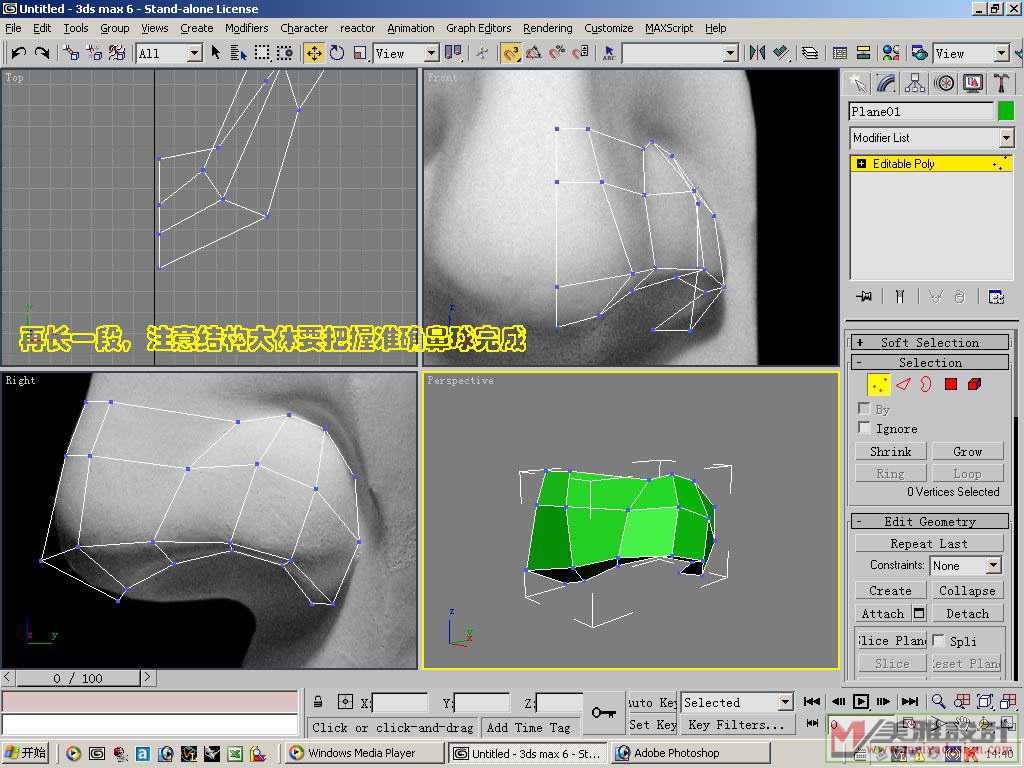Activate the Select and Move tool
The height and width of the screenshot is (768, 1024).
pyautogui.click(x=314, y=53)
